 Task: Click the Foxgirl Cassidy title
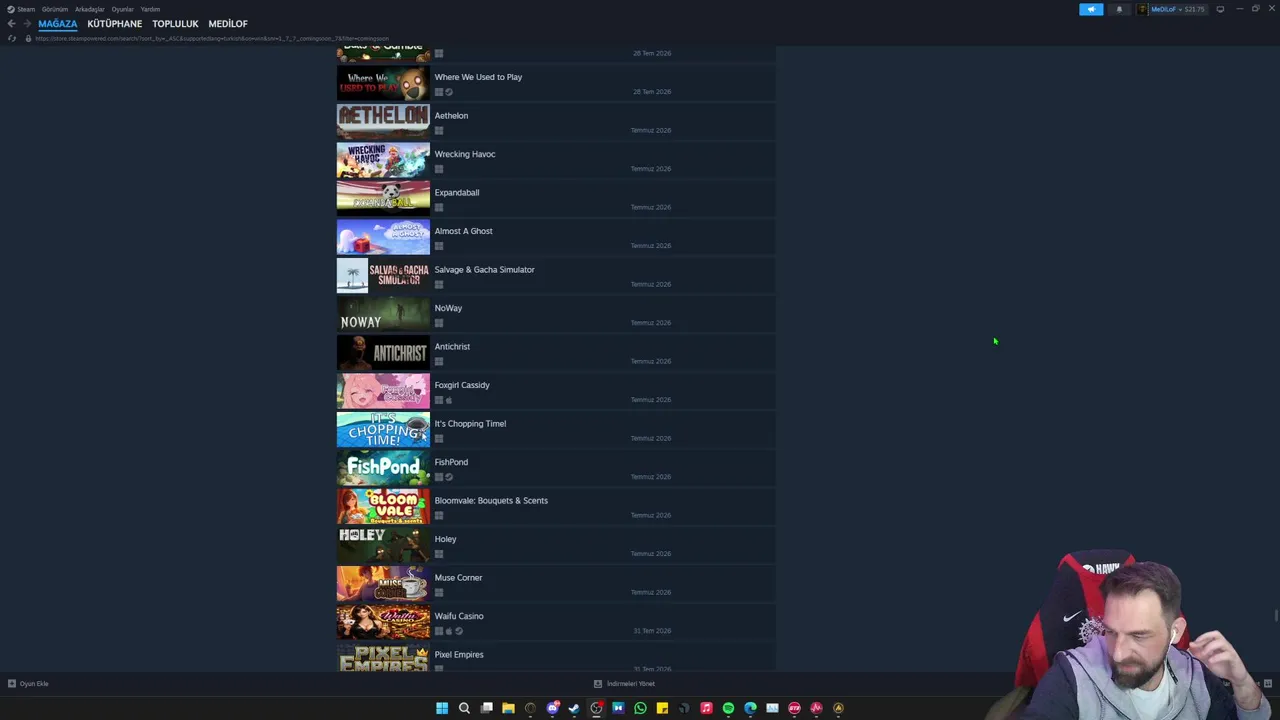click(462, 385)
